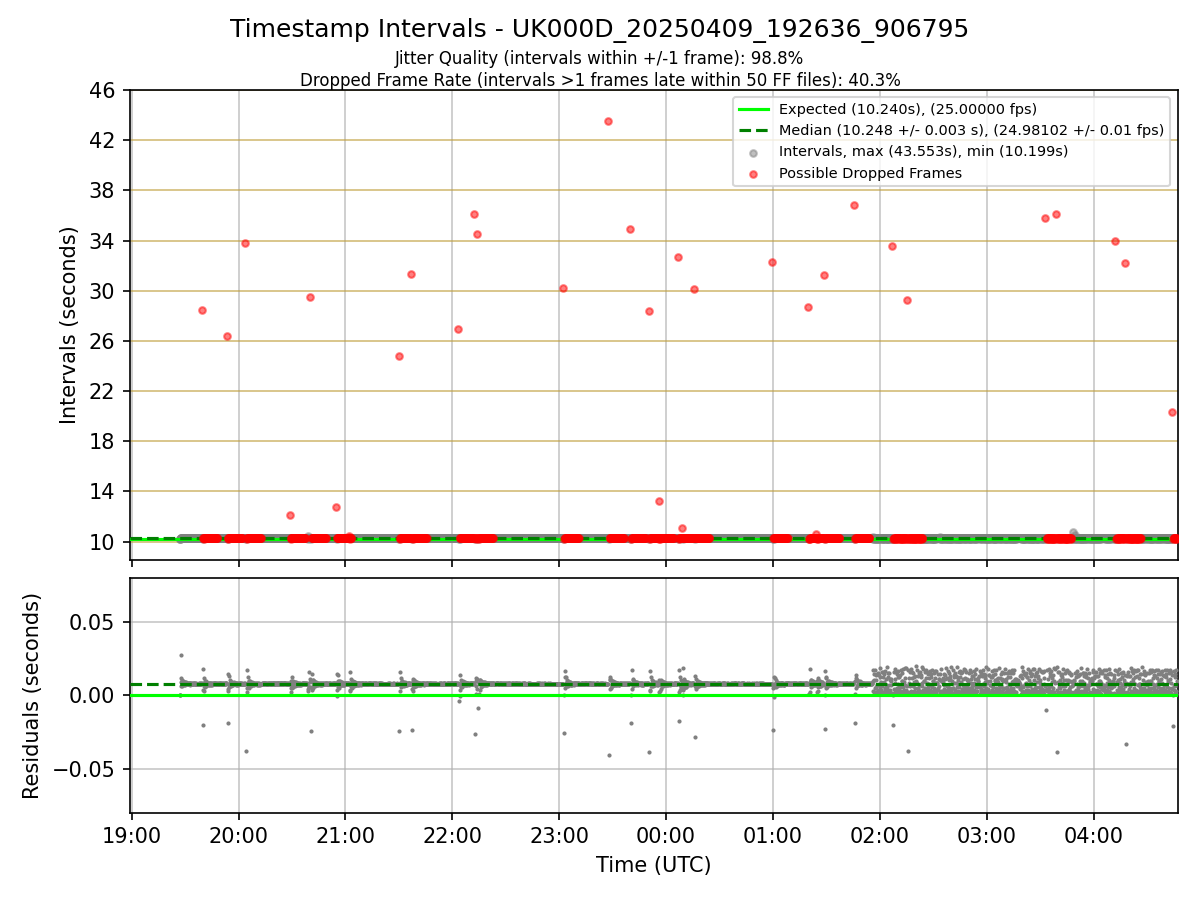Click legend entry 'Possible Dropped Frames'
The image size is (1200, 900).
[x=870, y=173]
